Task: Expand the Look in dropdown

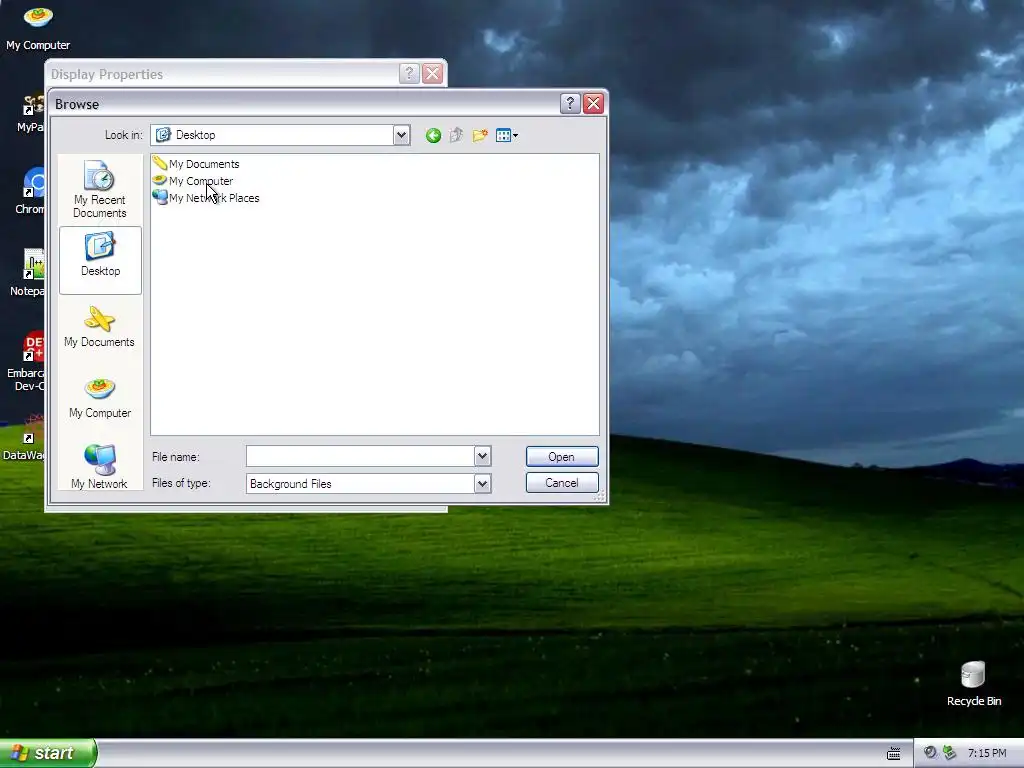Action: point(402,135)
